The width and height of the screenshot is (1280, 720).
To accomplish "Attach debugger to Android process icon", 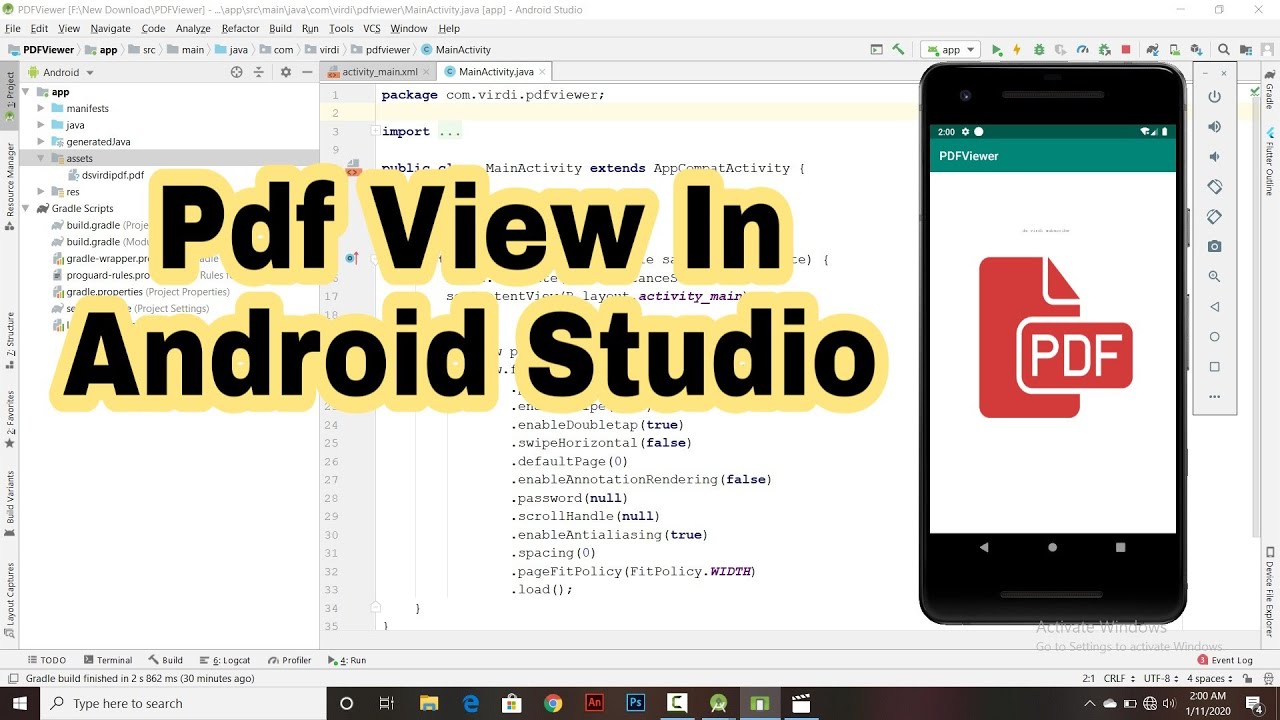I will point(1104,50).
